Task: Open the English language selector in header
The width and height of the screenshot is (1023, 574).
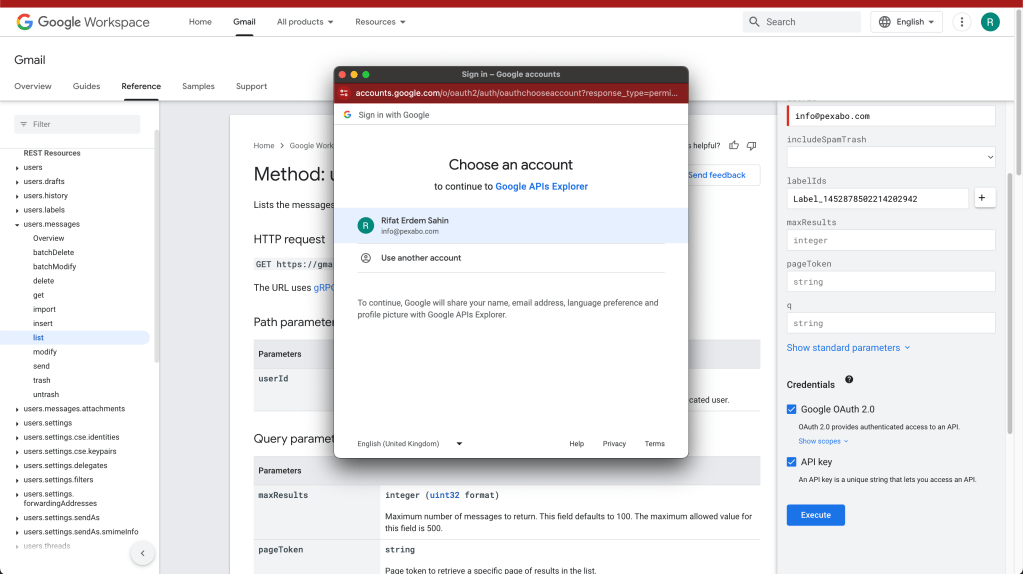Action: tap(906, 22)
